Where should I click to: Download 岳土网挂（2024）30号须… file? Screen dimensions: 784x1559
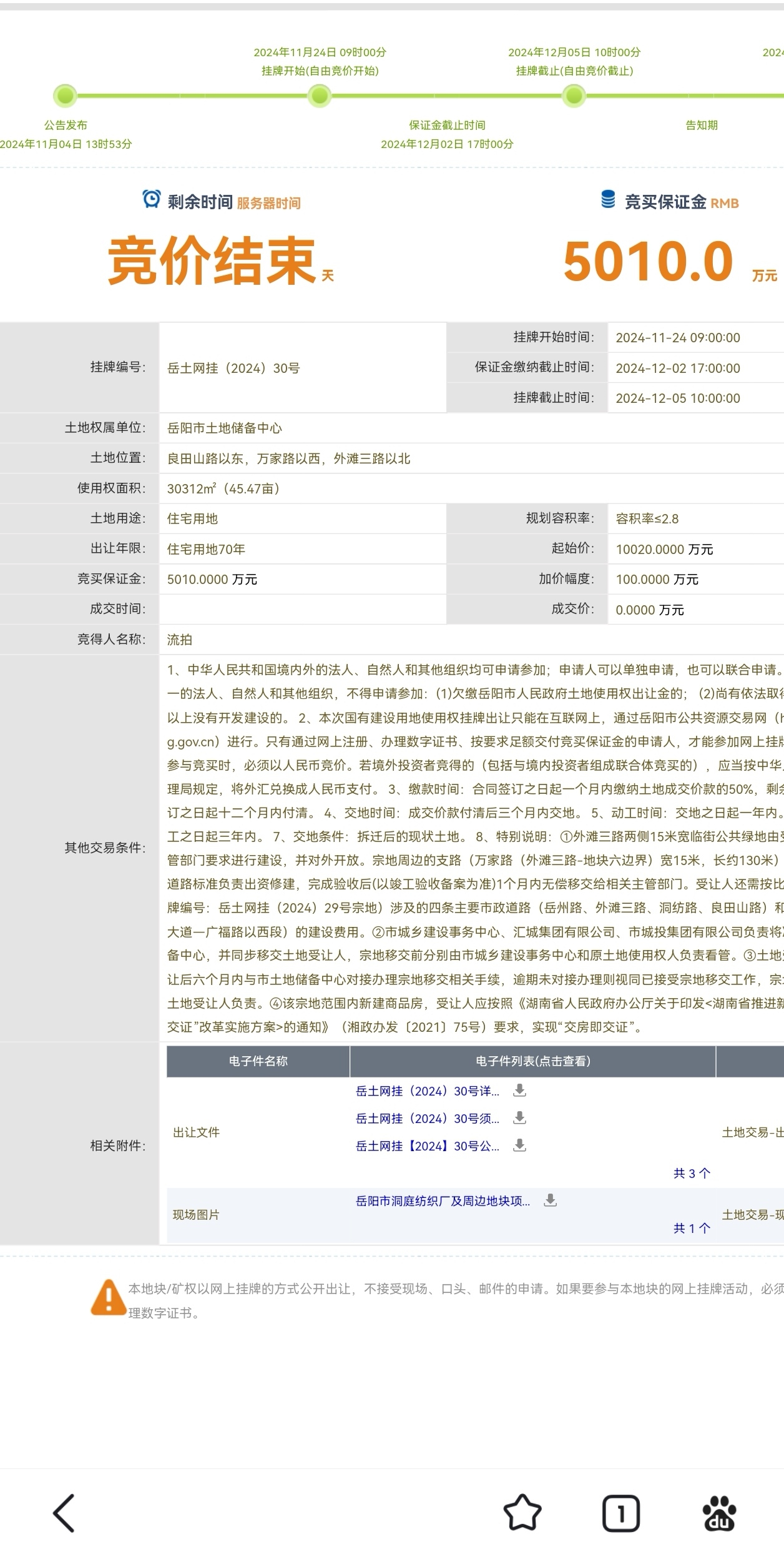click(519, 1117)
